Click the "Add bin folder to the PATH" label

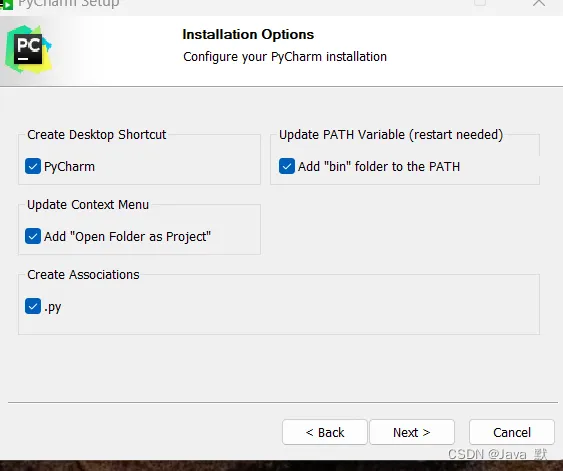[x=379, y=167]
